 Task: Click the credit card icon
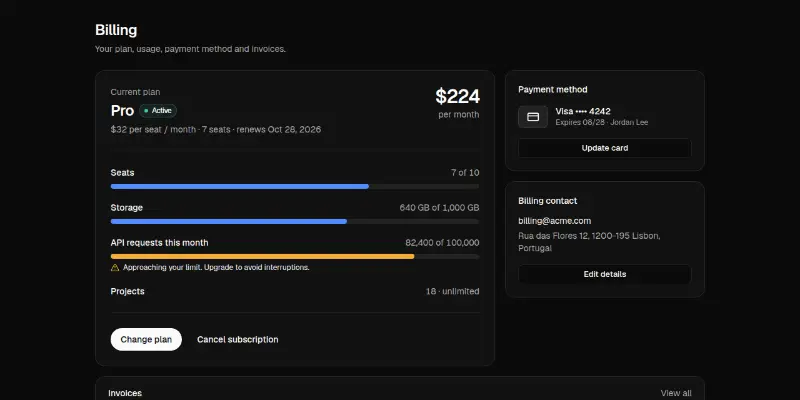pyautogui.click(x=533, y=117)
